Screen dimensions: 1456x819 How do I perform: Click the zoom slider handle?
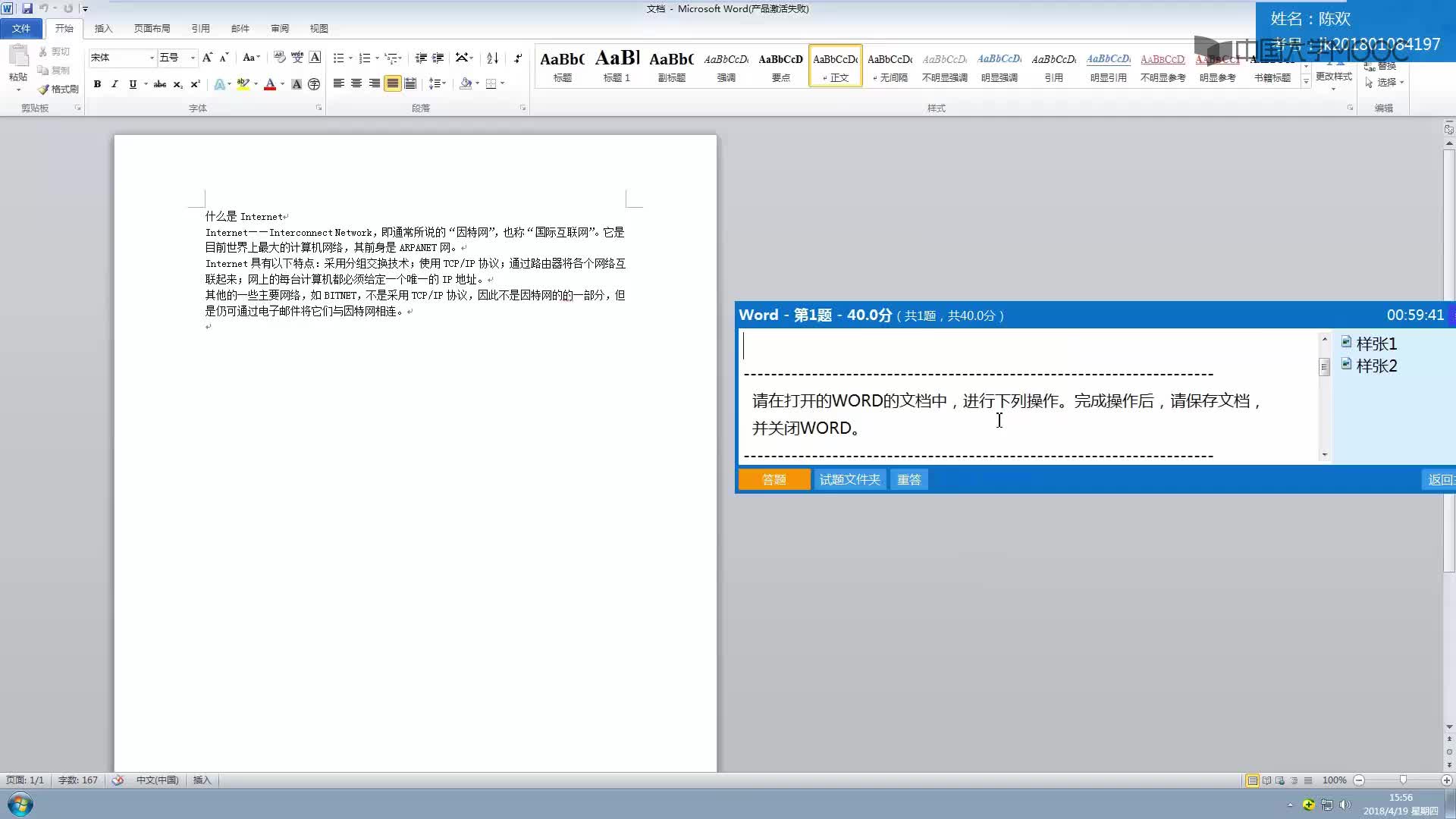(x=1403, y=780)
